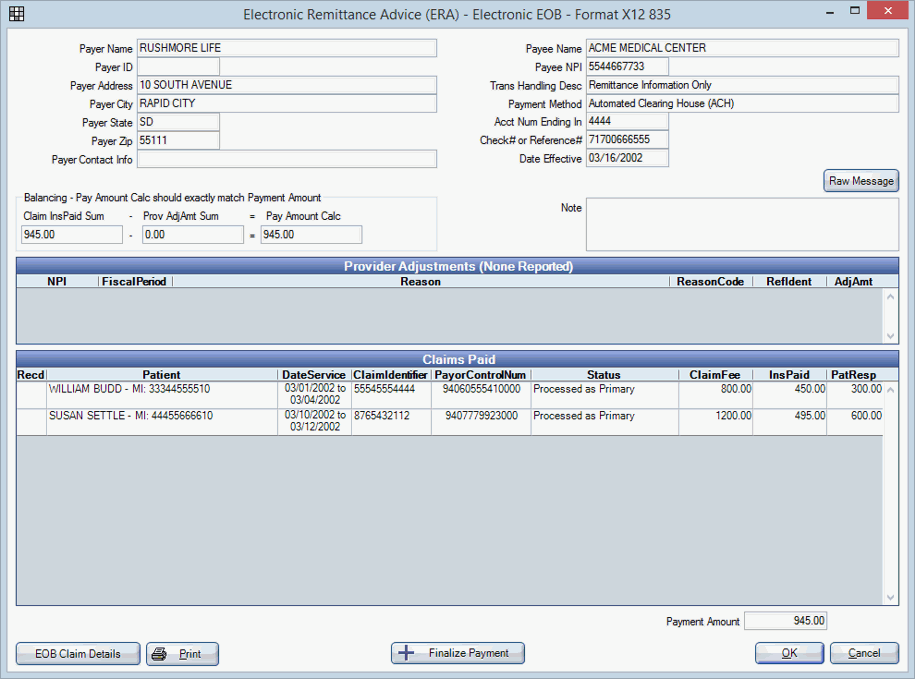Click into the Note text box
The height and width of the screenshot is (679, 915).
click(741, 223)
